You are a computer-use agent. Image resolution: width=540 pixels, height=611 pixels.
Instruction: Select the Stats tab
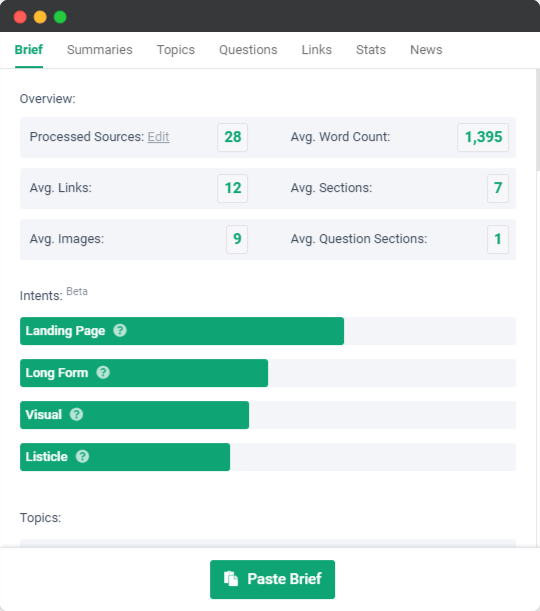[x=371, y=50]
